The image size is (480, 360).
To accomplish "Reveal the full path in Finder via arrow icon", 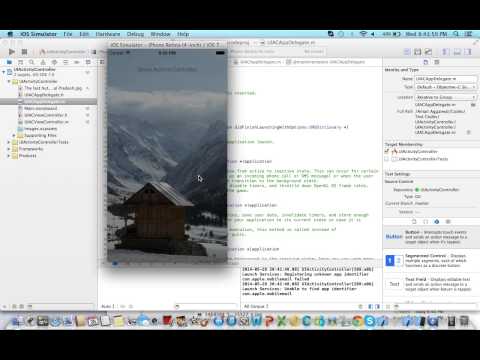I will pos(469,132).
